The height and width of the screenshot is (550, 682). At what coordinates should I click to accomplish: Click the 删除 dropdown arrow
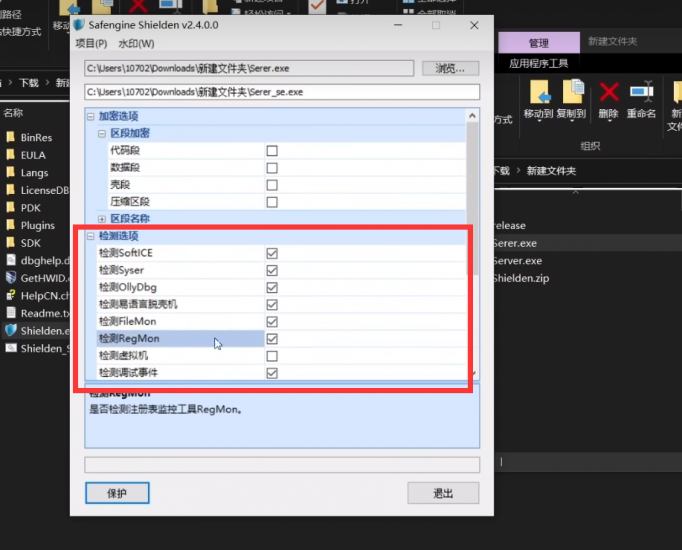tap(609, 121)
